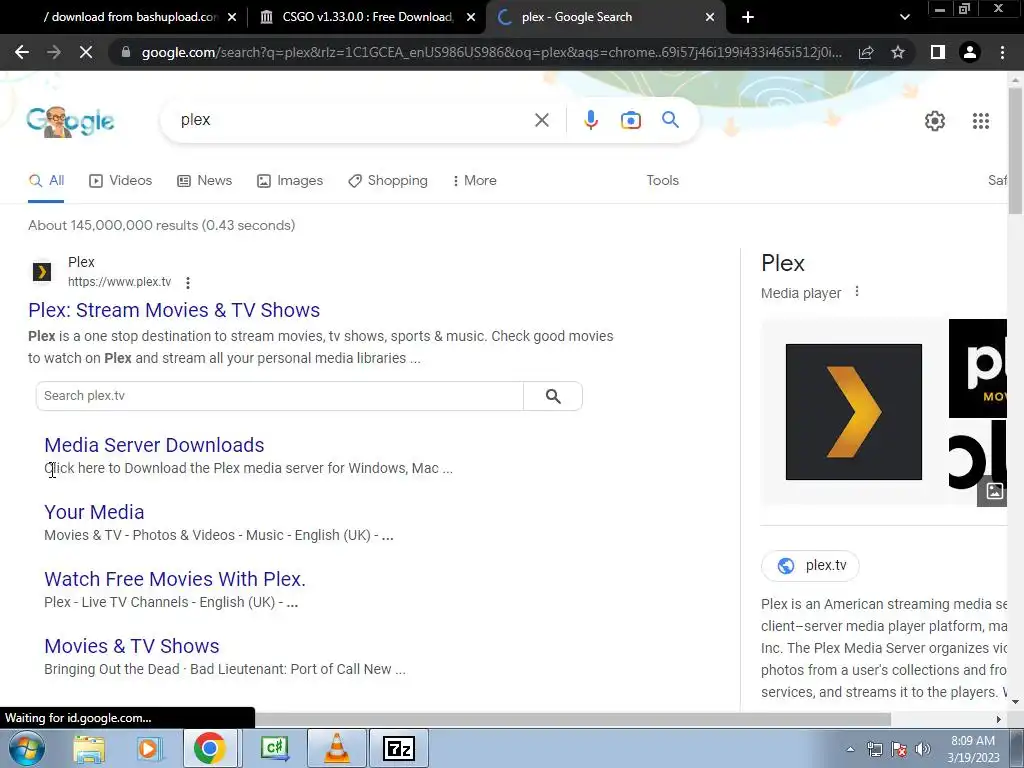Close the CSGO v1.33.0.0 tab

[471, 17]
